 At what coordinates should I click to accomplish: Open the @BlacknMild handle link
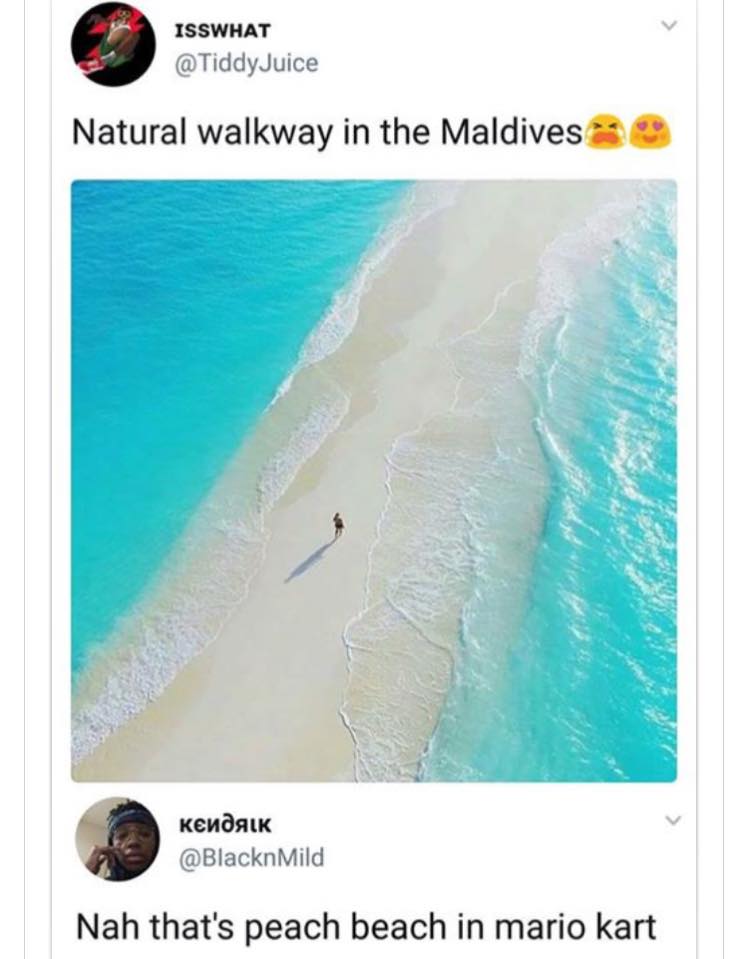pos(251,857)
